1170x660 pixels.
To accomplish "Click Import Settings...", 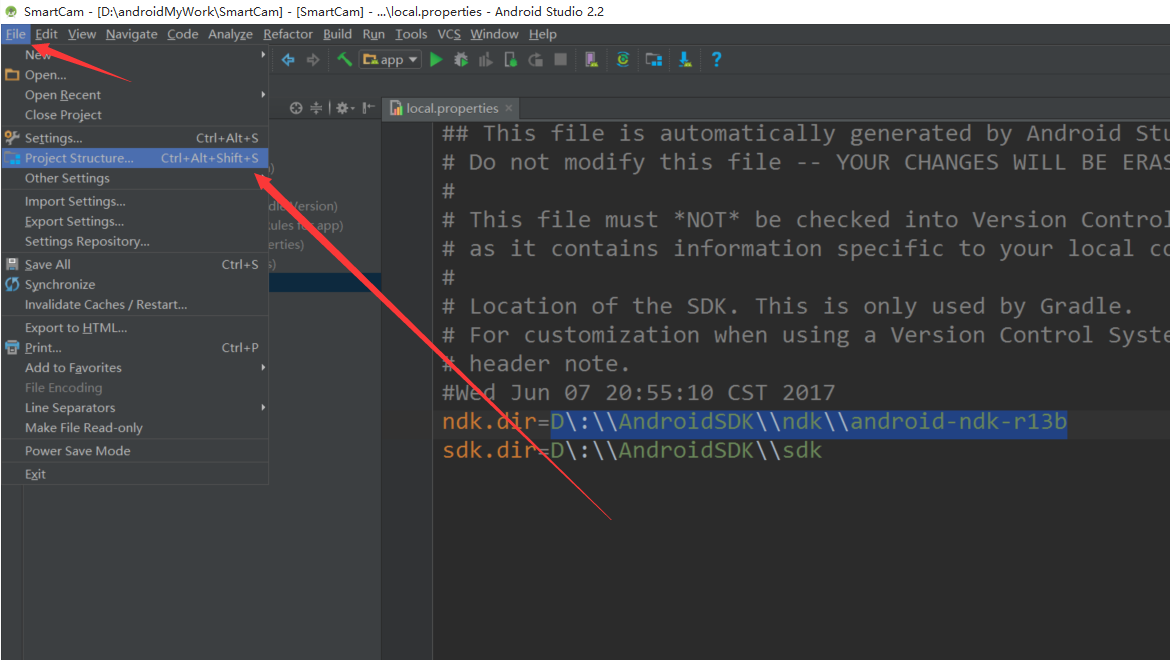I will (x=135, y=201).
